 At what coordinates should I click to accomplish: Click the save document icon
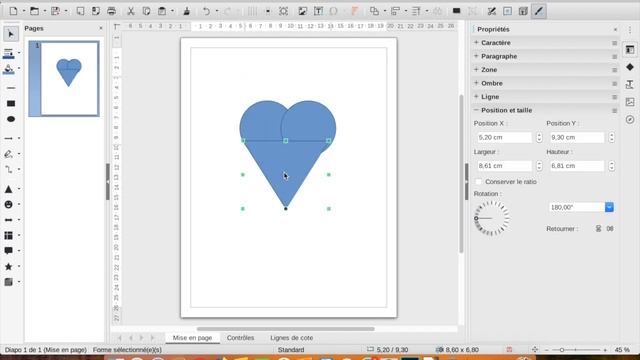(55, 11)
